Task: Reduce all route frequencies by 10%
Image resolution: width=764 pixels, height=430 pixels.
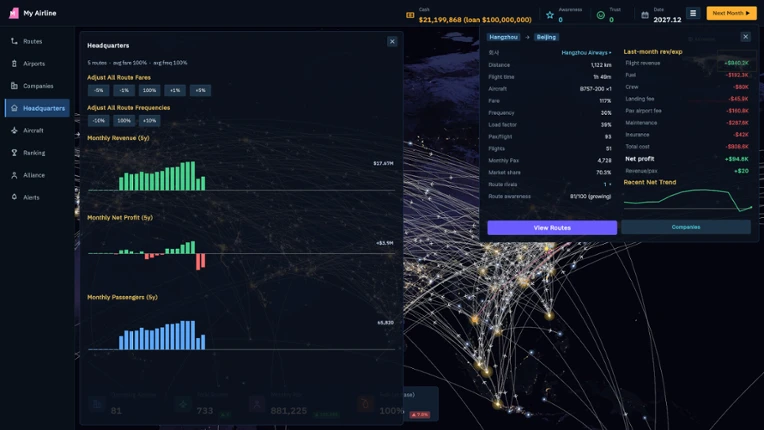Action: [99, 121]
